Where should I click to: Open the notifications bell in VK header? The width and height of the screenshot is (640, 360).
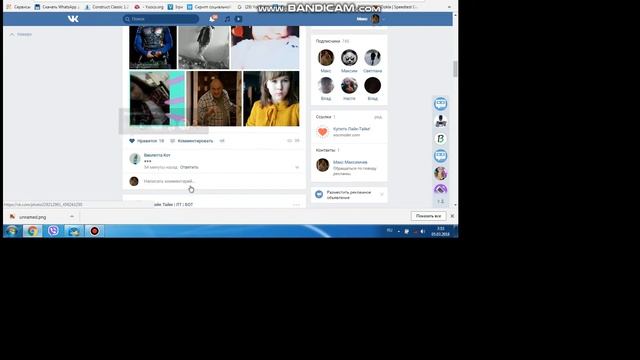[x=212, y=19]
